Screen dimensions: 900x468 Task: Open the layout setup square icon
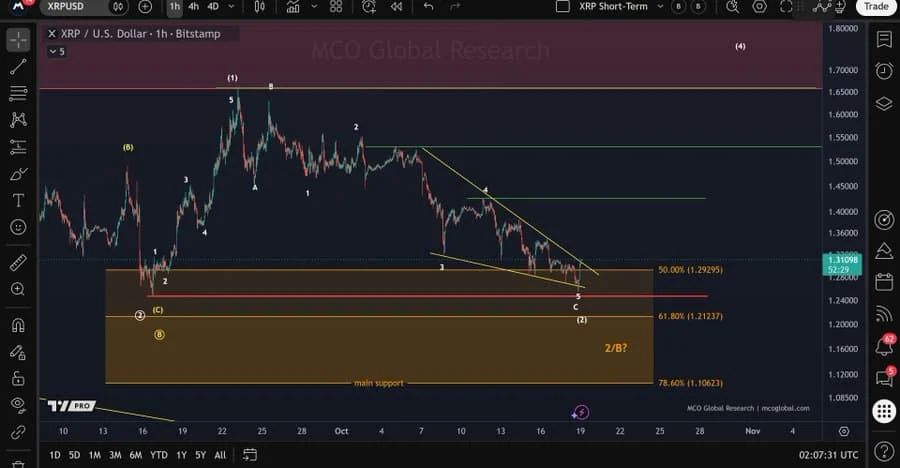tap(563, 6)
